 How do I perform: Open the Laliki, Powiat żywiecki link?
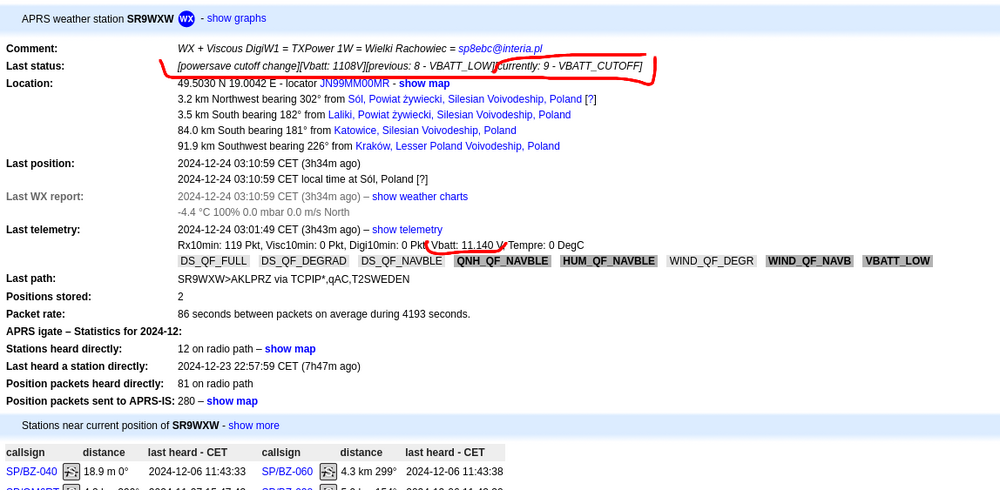[449, 115]
